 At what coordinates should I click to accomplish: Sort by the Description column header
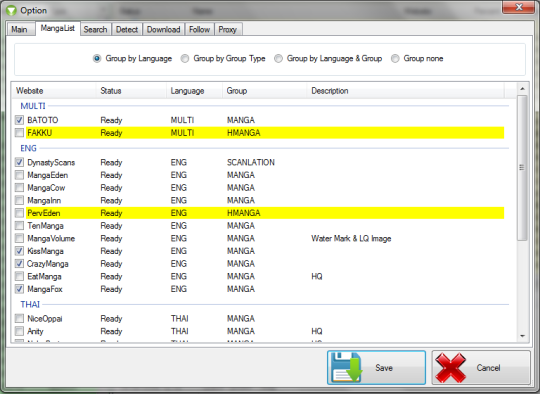[406, 91]
